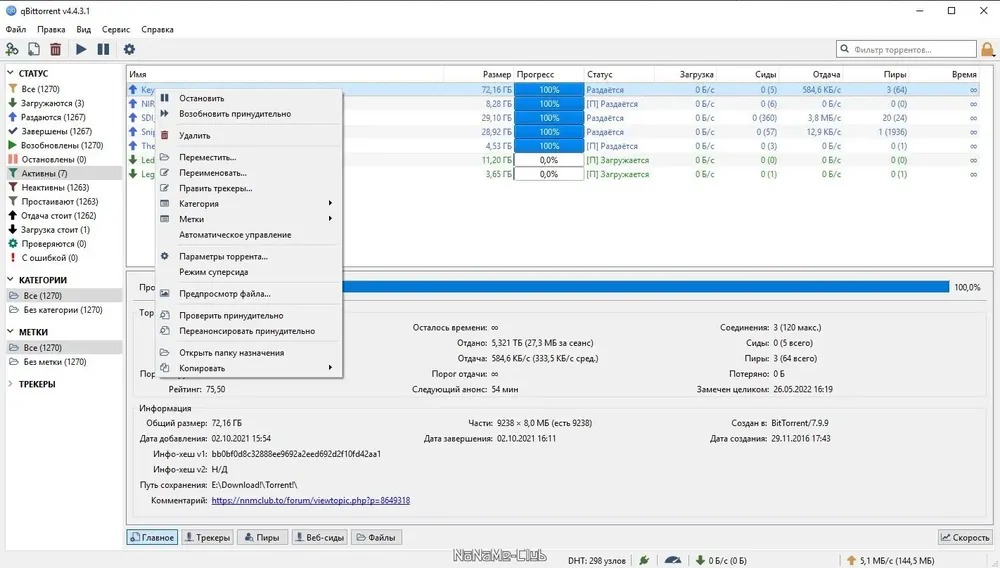The width and height of the screenshot is (1000, 568).
Task: Click the pencil icon beside Править трекеры
Action: 165,188
